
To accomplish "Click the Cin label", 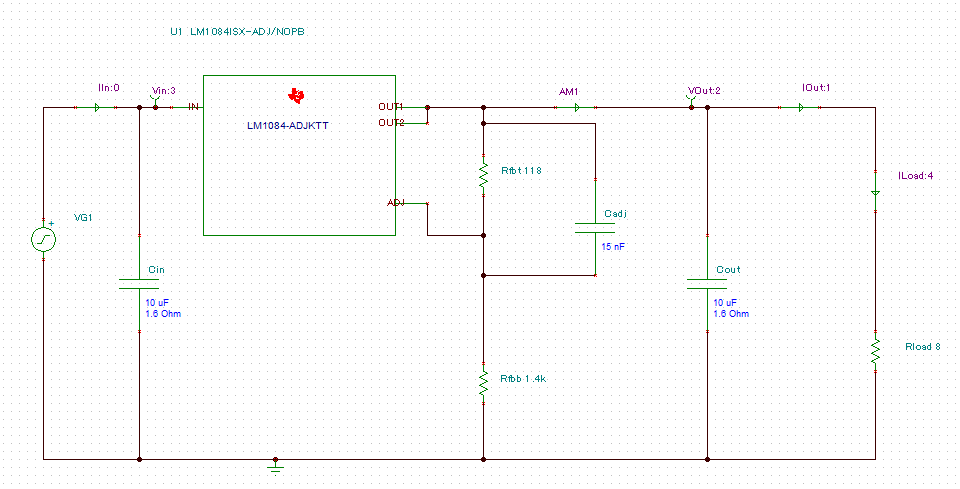I will coord(156,269).
